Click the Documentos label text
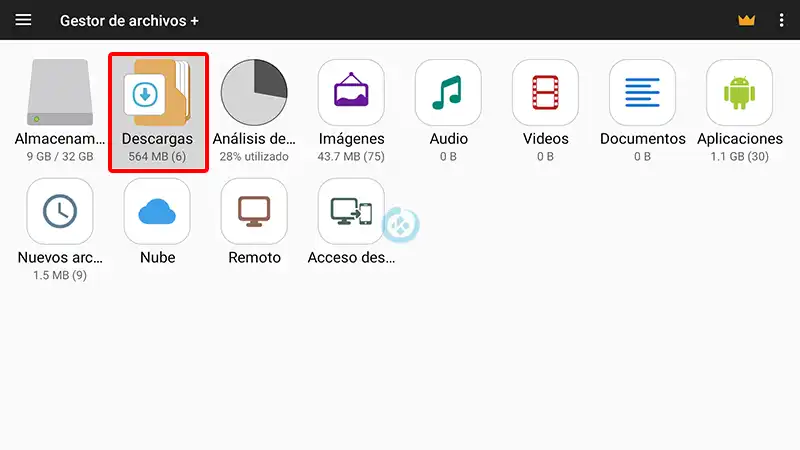This screenshot has height=450, width=800. click(x=642, y=139)
